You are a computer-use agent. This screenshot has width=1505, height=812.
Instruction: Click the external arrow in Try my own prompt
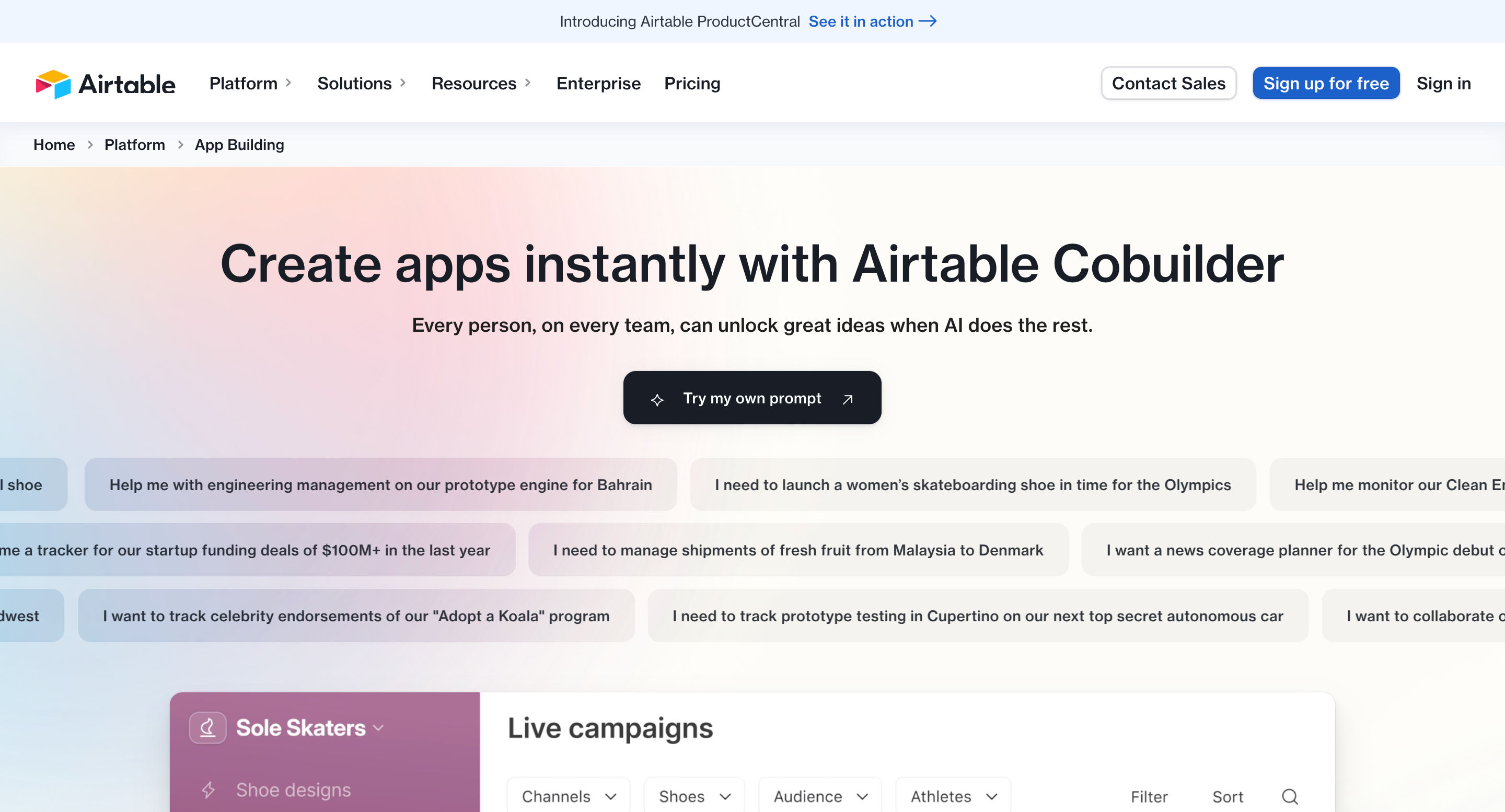tap(848, 399)
